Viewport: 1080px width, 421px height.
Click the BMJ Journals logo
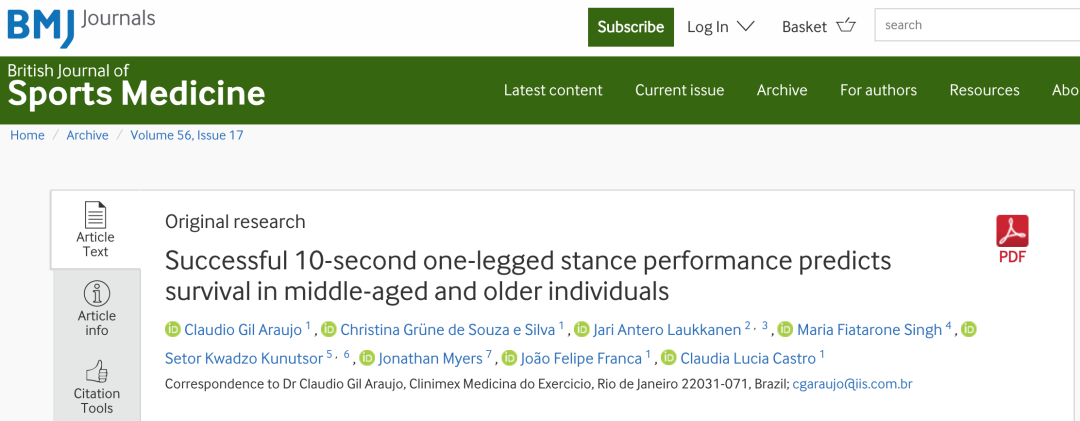coord(80,26)
